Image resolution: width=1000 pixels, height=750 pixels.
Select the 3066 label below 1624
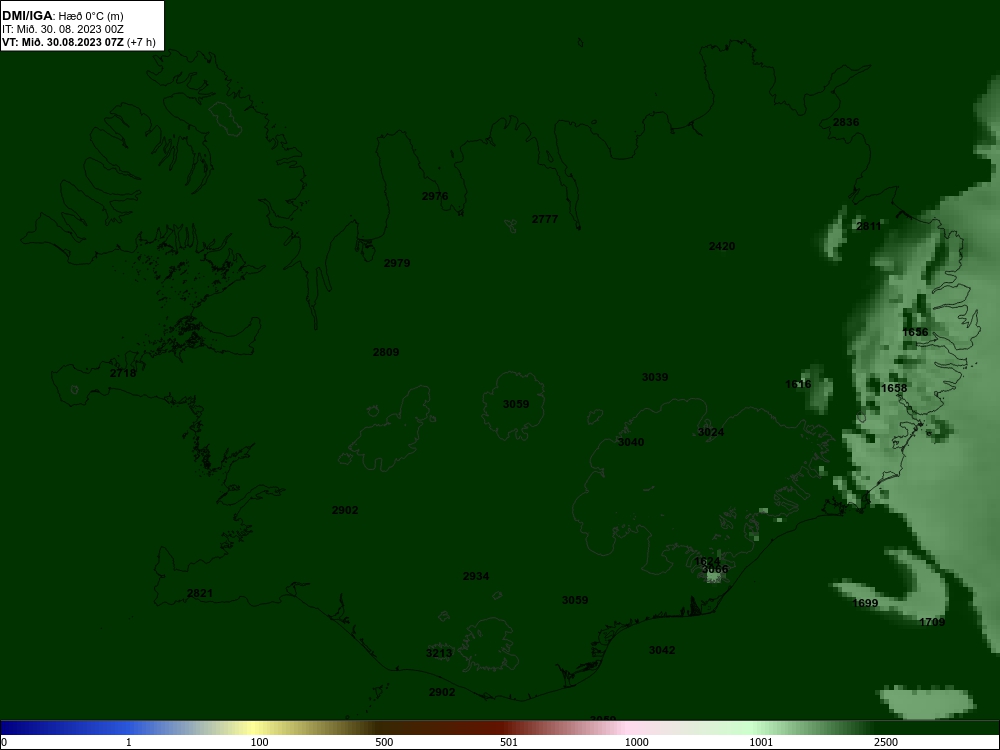pos(715,570)
